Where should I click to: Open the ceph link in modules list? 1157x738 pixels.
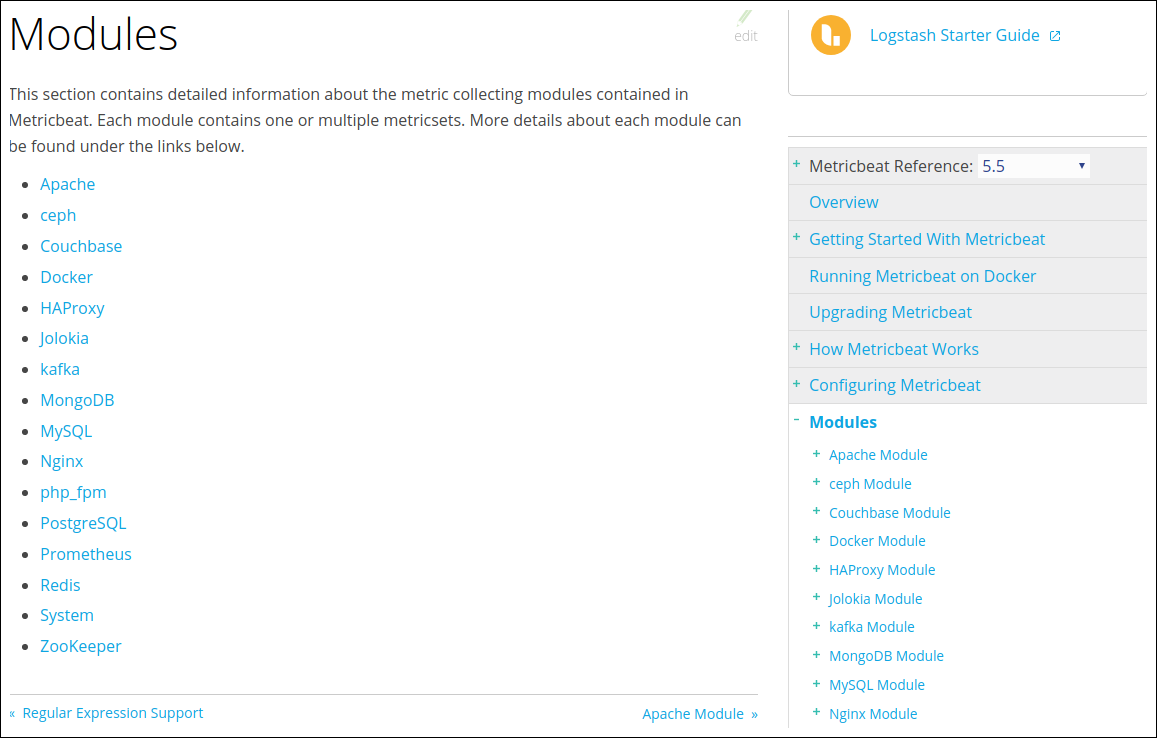coord(58,215)
